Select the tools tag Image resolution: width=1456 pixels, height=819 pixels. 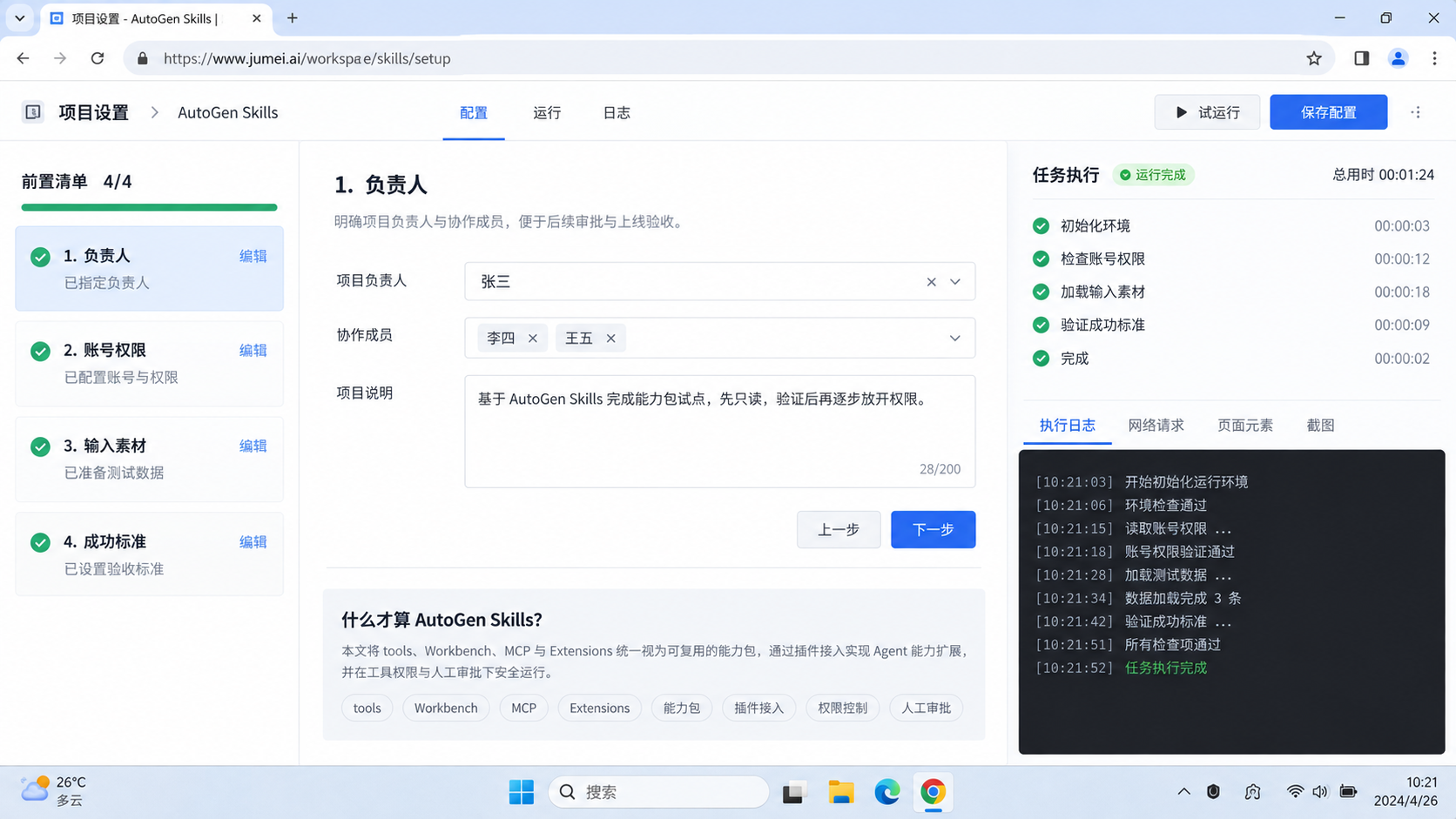(367, 708)
